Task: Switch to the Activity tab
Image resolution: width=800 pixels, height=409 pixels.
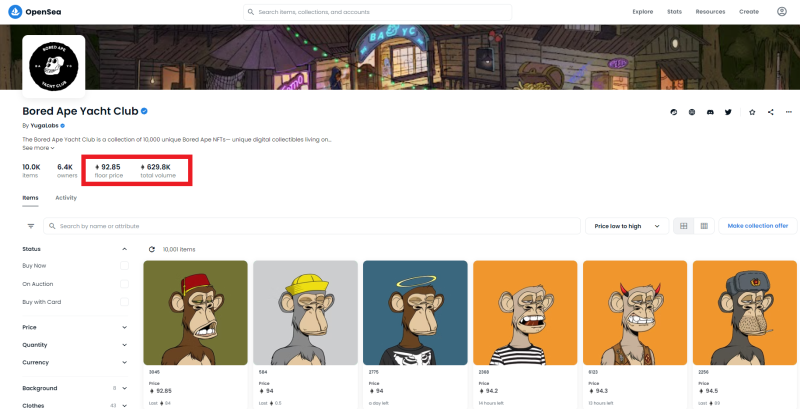Action: [x=66, y=198]
